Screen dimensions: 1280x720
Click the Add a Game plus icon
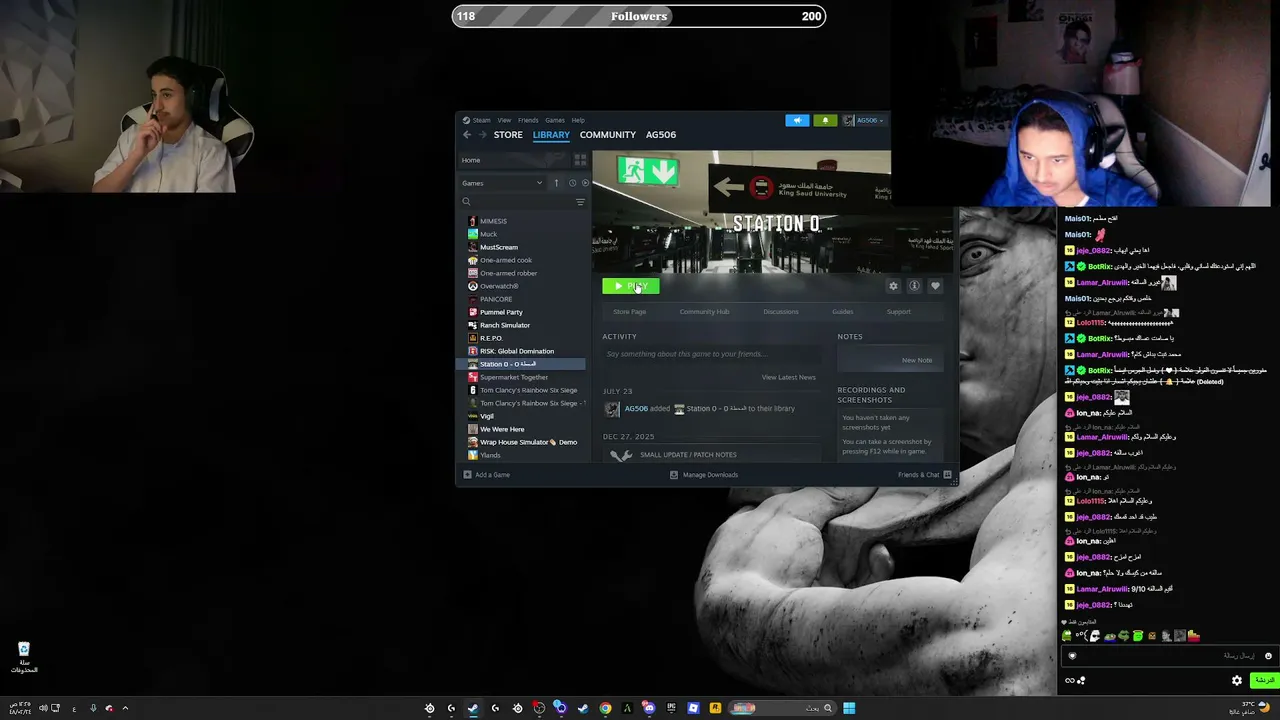click(x=467, y=475)
